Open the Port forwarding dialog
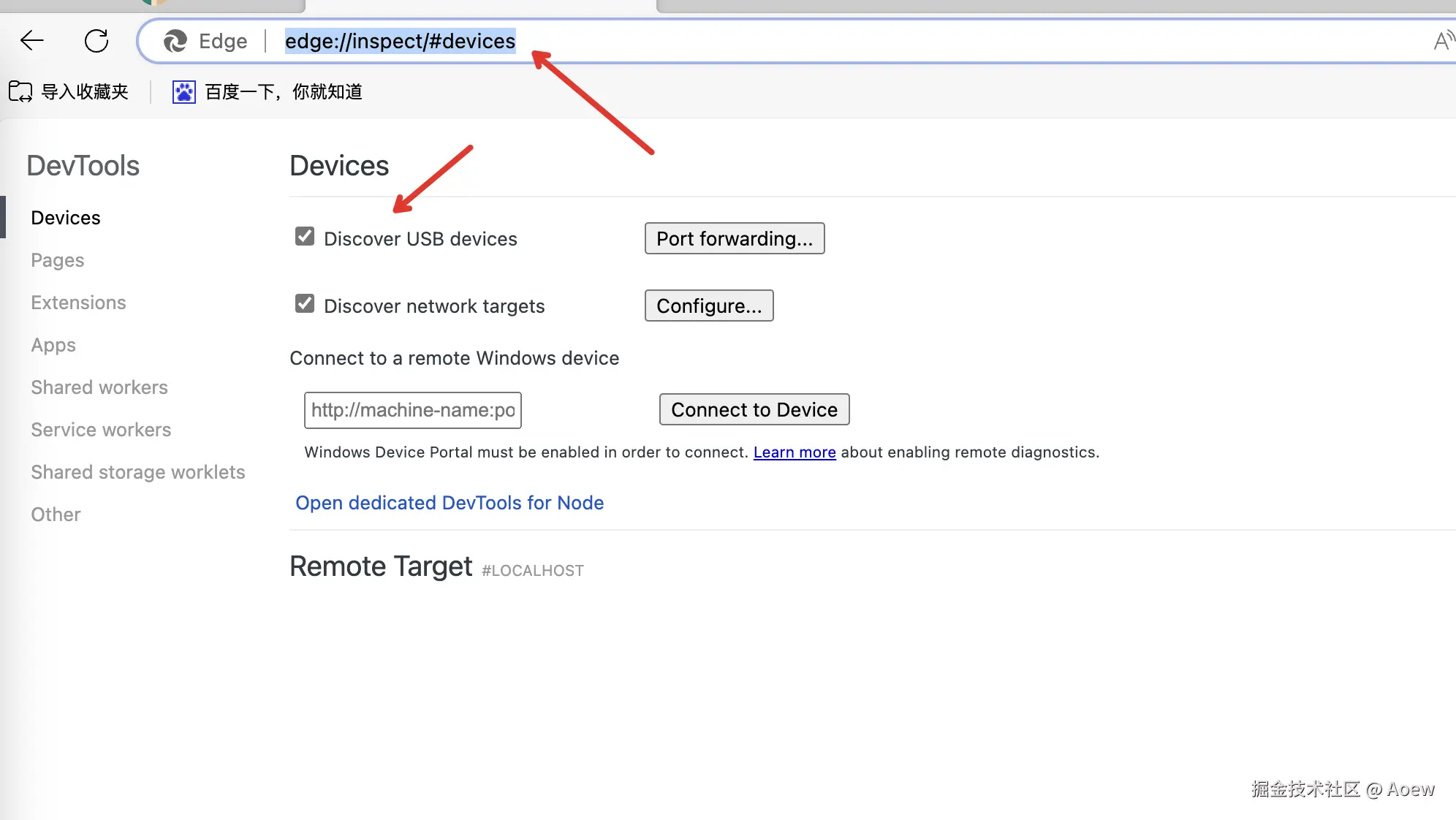1456x820 pixels. click(x=734, y=238)
